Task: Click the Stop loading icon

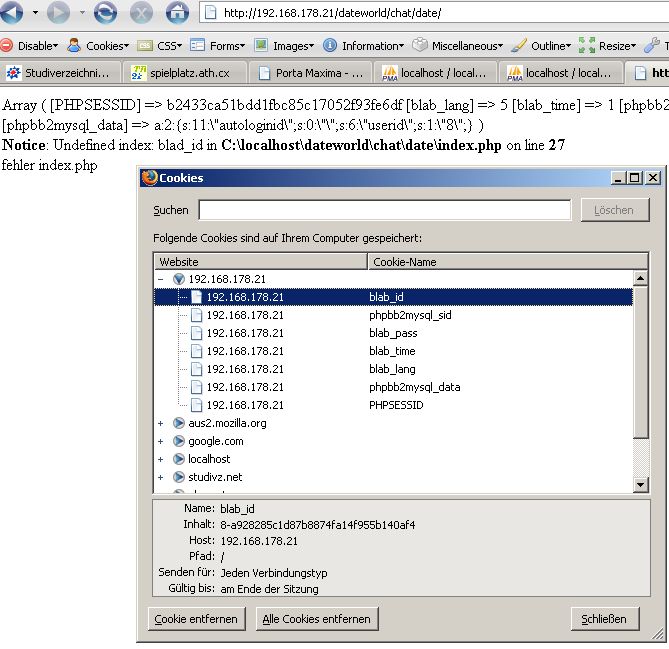Action: 141,14
